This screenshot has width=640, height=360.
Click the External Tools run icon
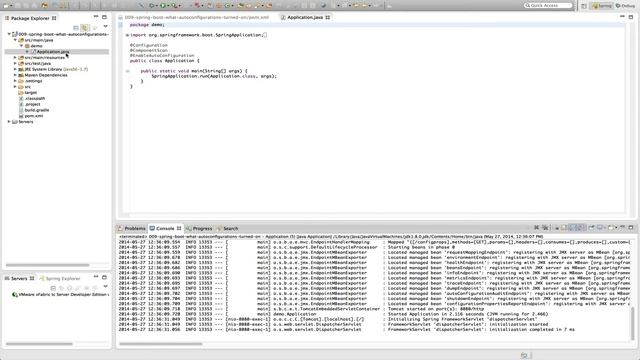click(174, 5)
